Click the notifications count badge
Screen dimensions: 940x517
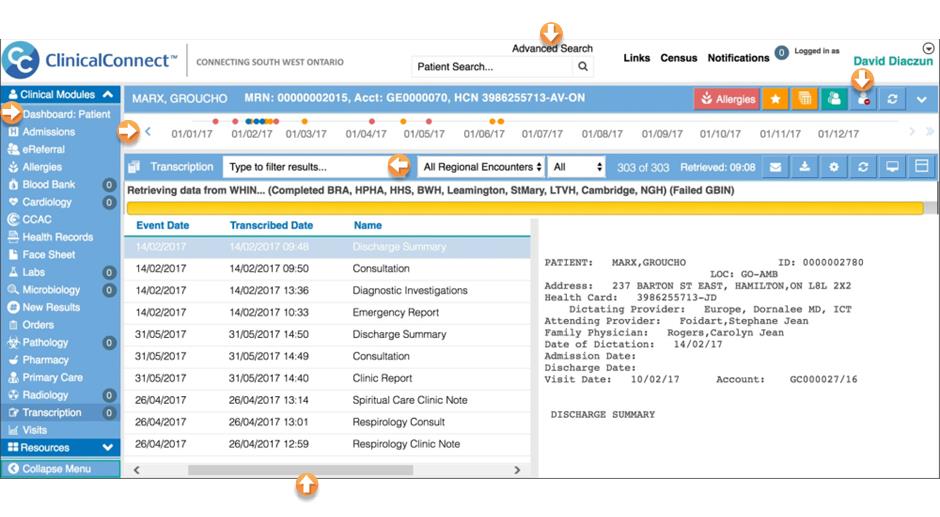(781, 53)
